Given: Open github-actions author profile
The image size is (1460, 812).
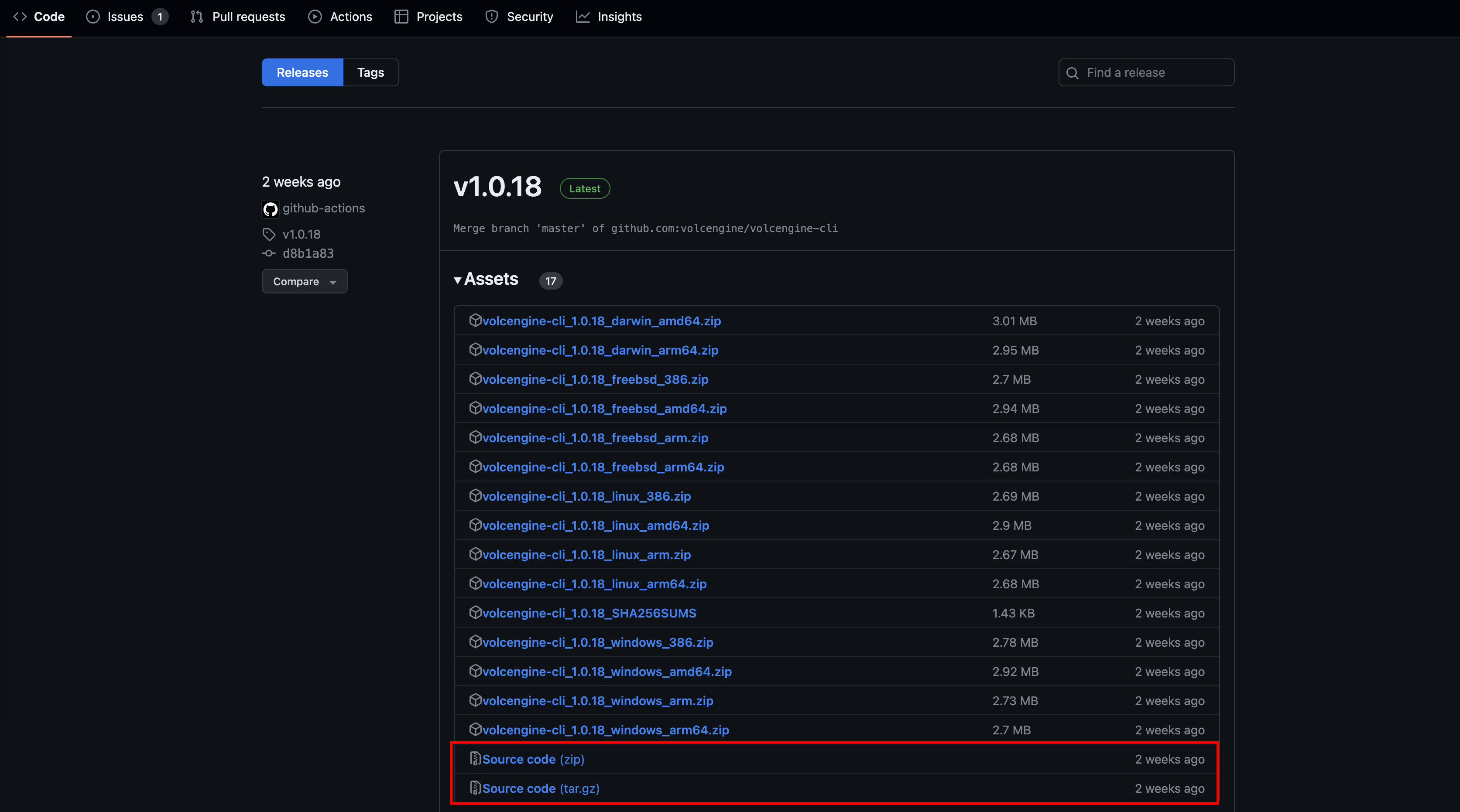Looking at the screenshot, I should [x=324, y=208].
